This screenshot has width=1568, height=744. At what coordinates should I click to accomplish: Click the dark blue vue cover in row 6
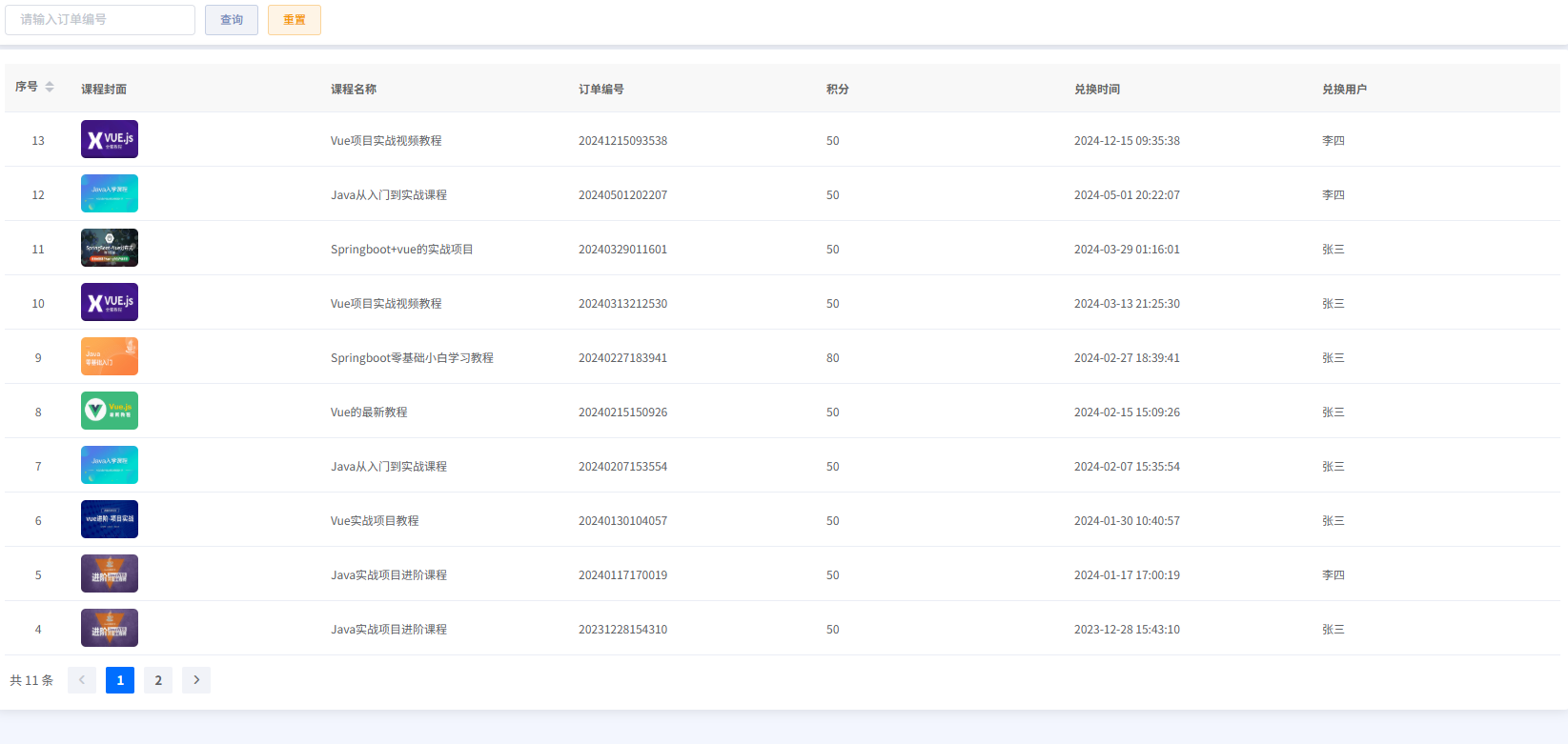(x=110, y=519)
